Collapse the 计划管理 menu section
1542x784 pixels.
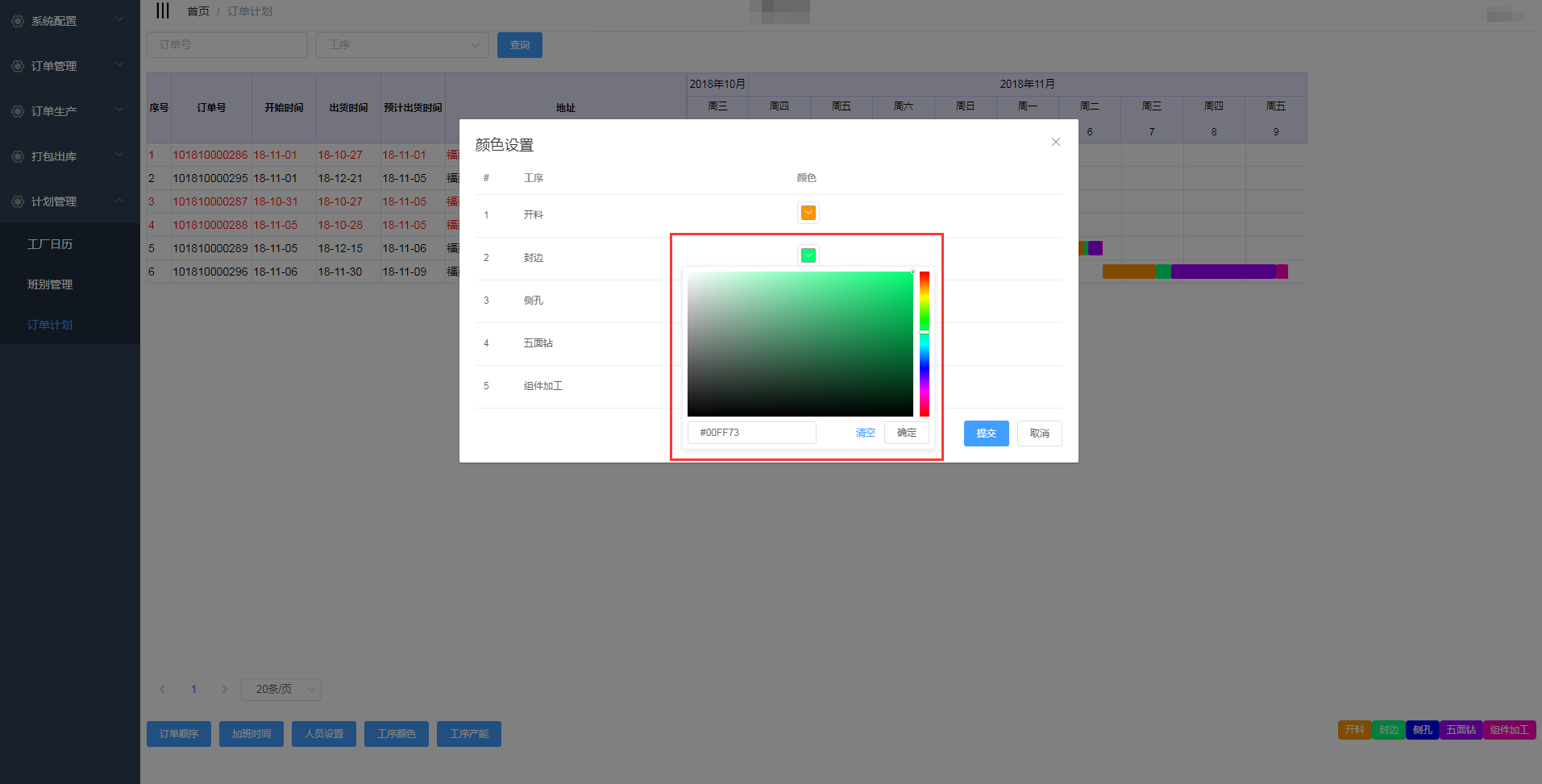pos(119,201)
